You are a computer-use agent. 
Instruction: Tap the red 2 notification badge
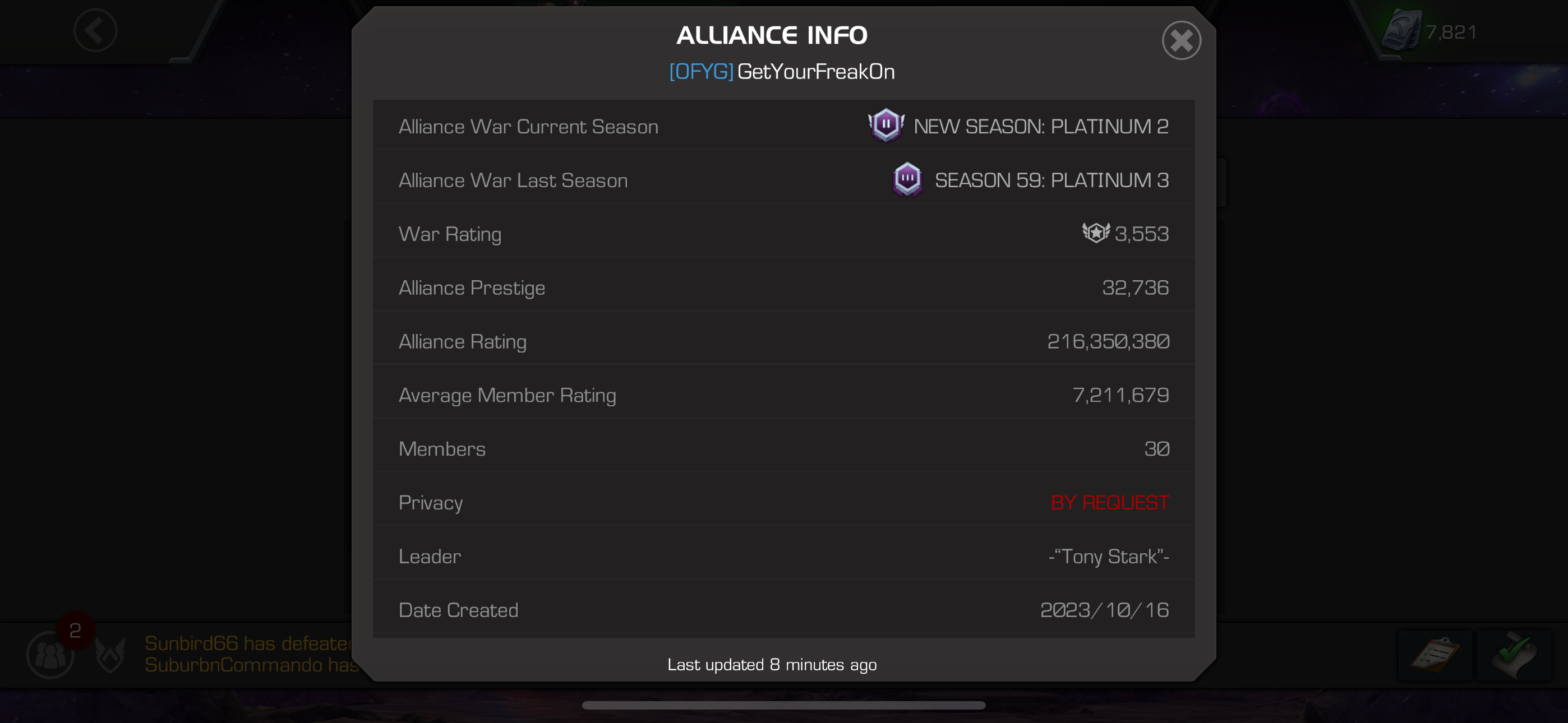click(x=76, y=631)
